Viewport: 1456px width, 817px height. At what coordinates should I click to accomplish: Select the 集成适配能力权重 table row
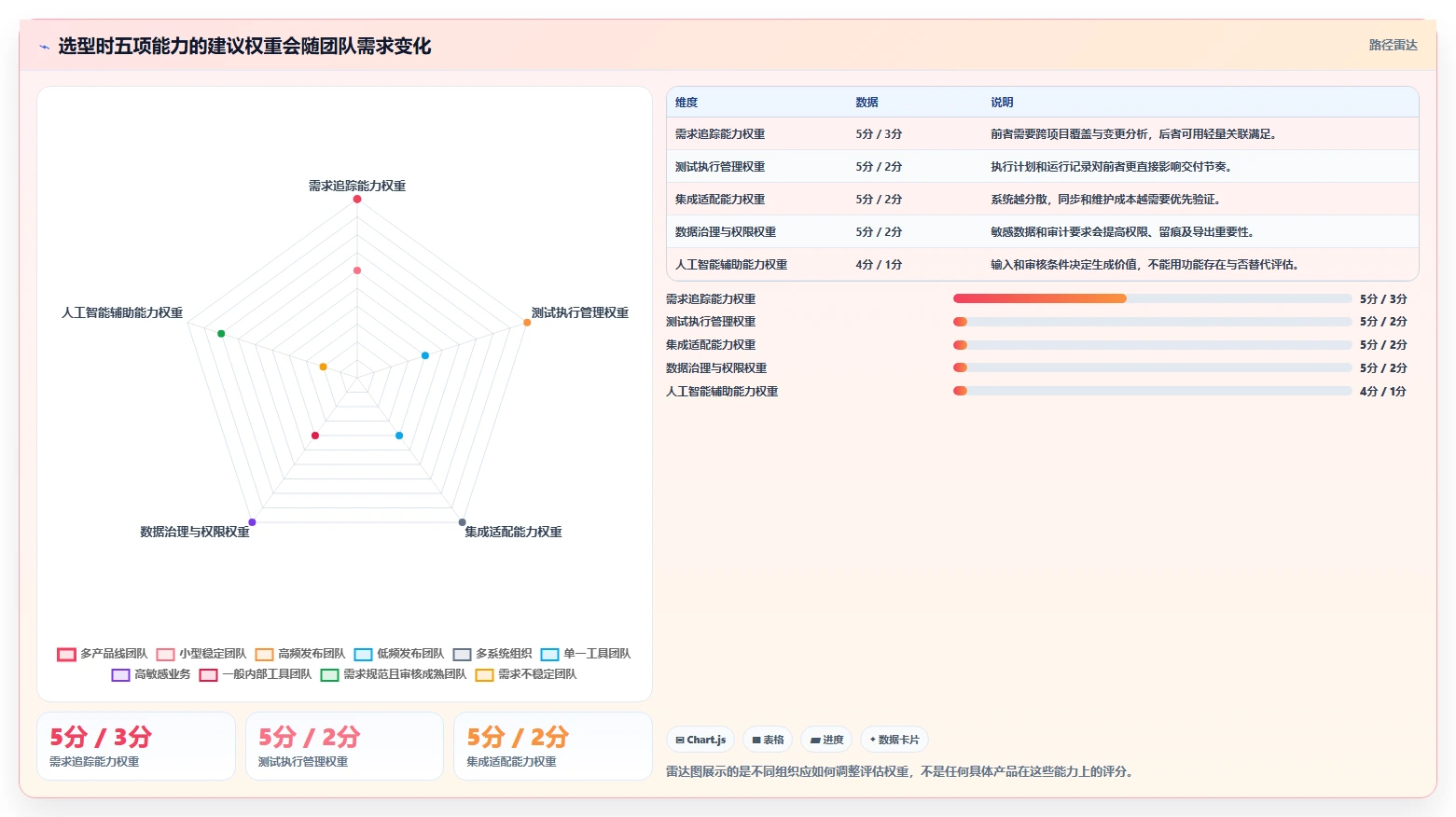[1043, 200]
